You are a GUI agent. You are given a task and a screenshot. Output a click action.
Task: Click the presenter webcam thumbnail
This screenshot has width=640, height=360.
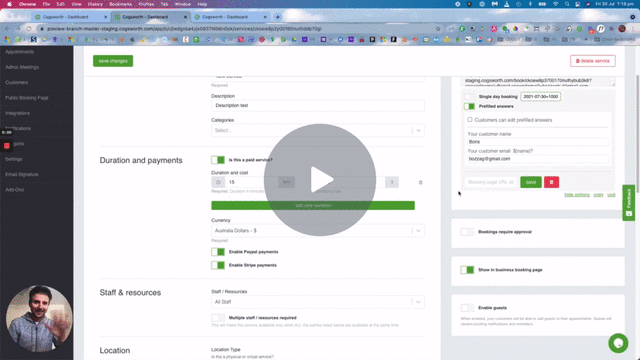pyautogui.click(x=39, y=319)
